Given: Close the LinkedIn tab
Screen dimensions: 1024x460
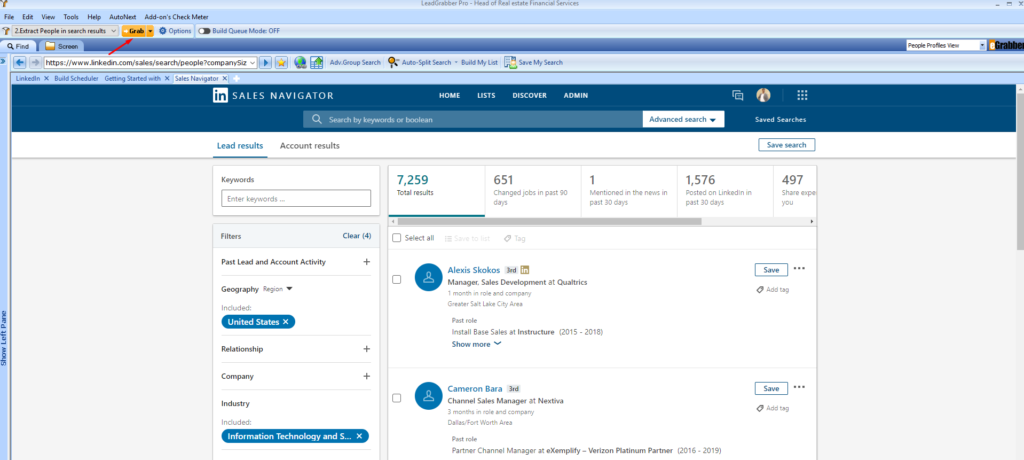Looking at the screenshot, I should tap(46, 78).
